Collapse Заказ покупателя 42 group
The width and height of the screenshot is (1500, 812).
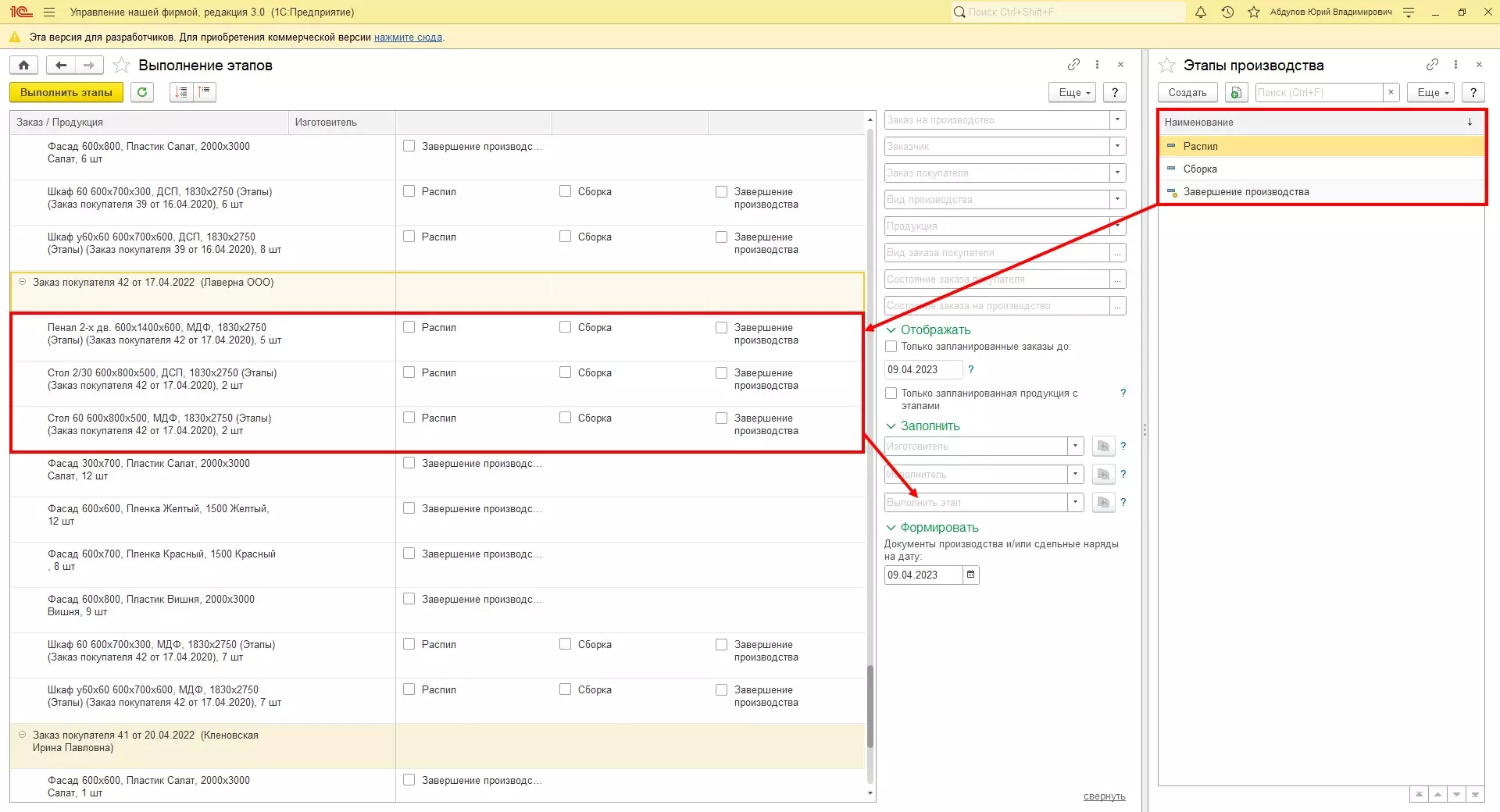coord(23,283)
